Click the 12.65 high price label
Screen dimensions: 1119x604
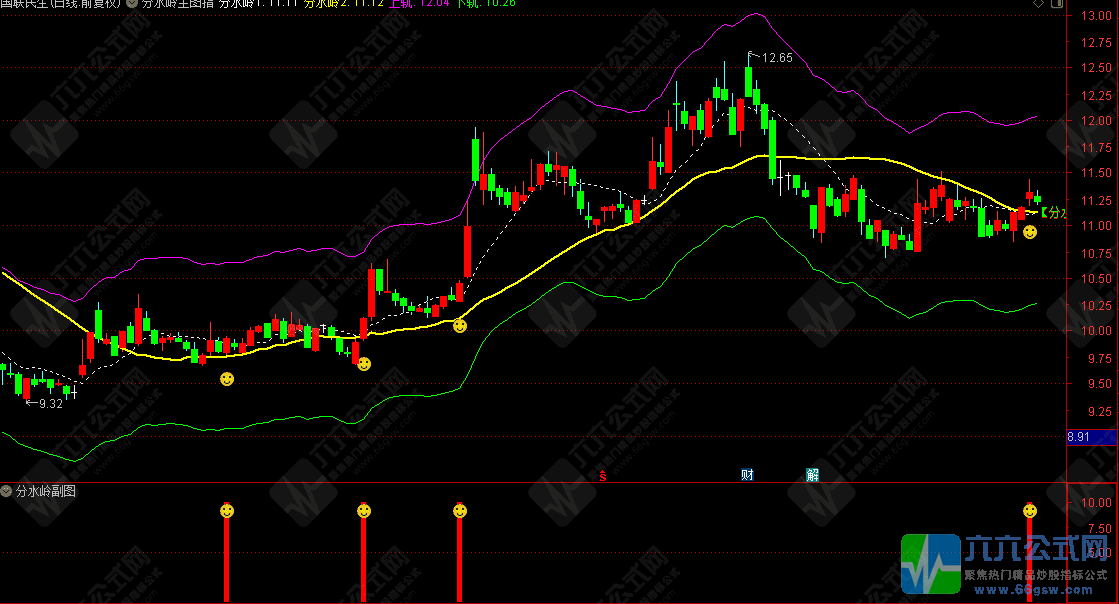776,58
